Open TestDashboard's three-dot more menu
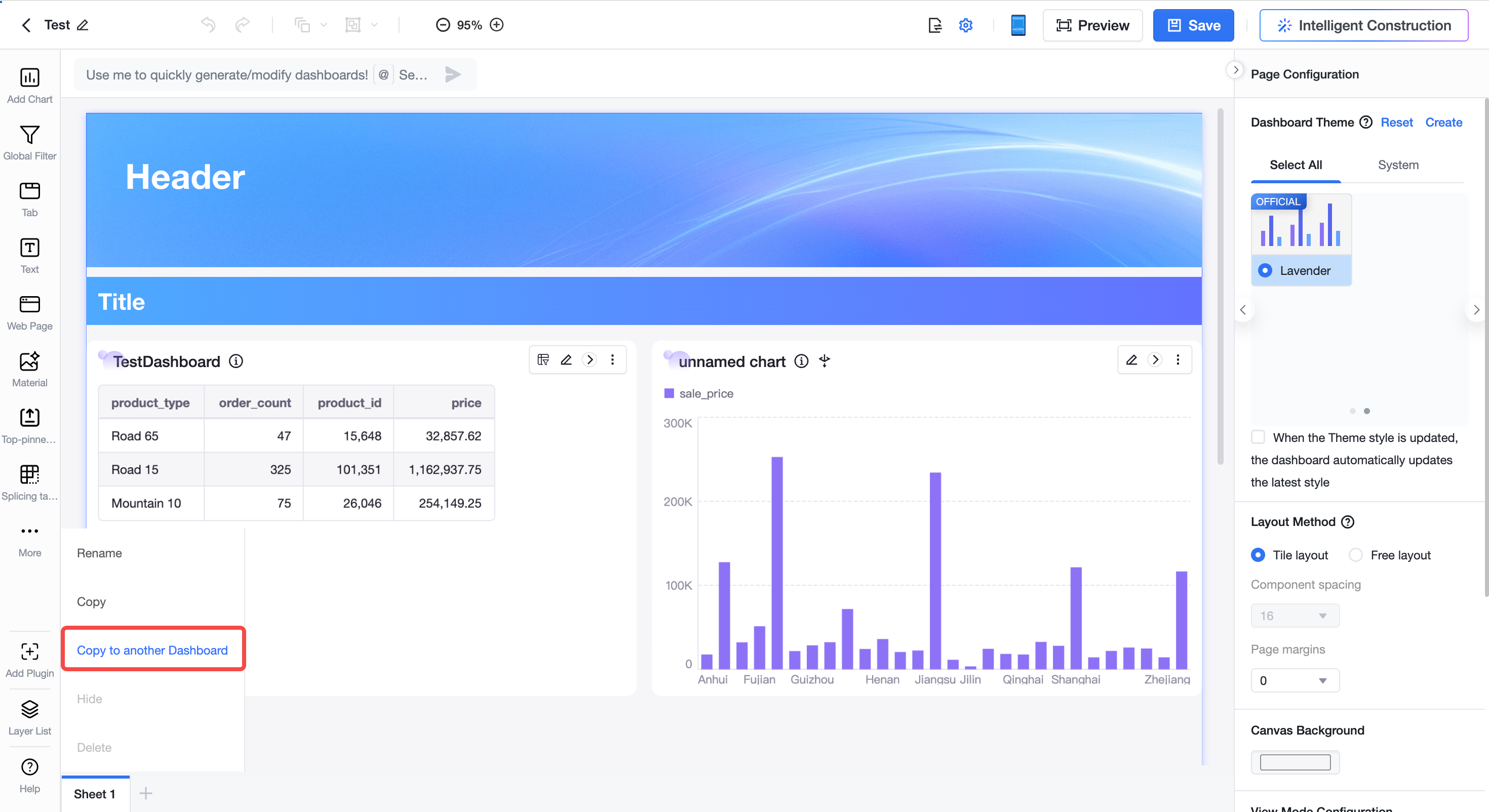 [x=612, y=360]
